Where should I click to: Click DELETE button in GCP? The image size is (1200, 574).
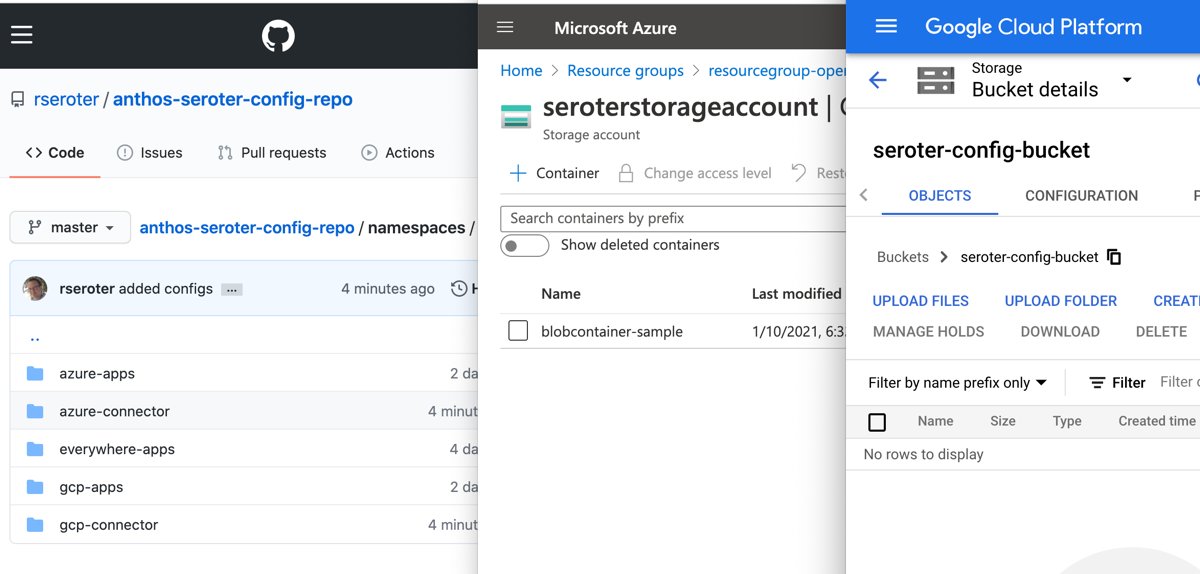[x=1161, y=332]
